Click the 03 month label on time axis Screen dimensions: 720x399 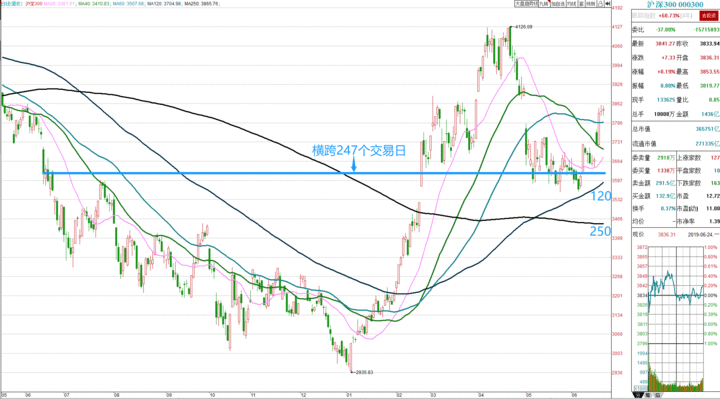433,394
